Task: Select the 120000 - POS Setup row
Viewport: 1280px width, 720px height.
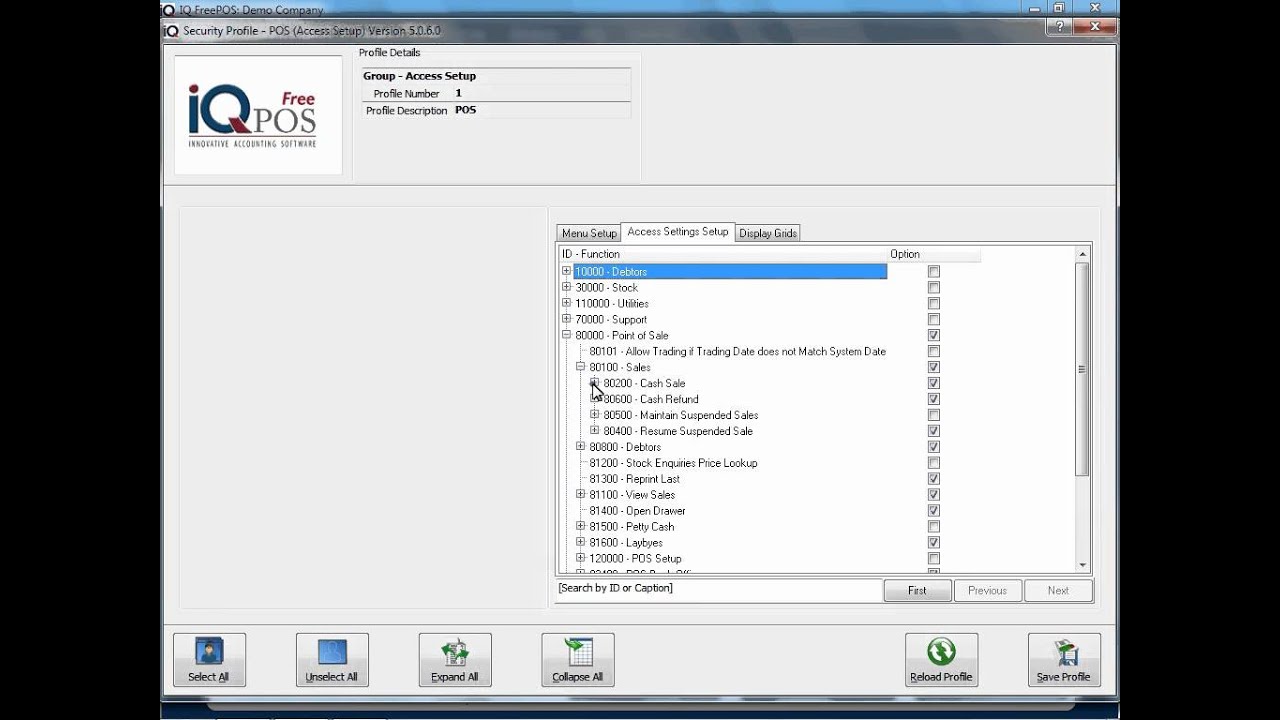Action: tap(635, 559)
